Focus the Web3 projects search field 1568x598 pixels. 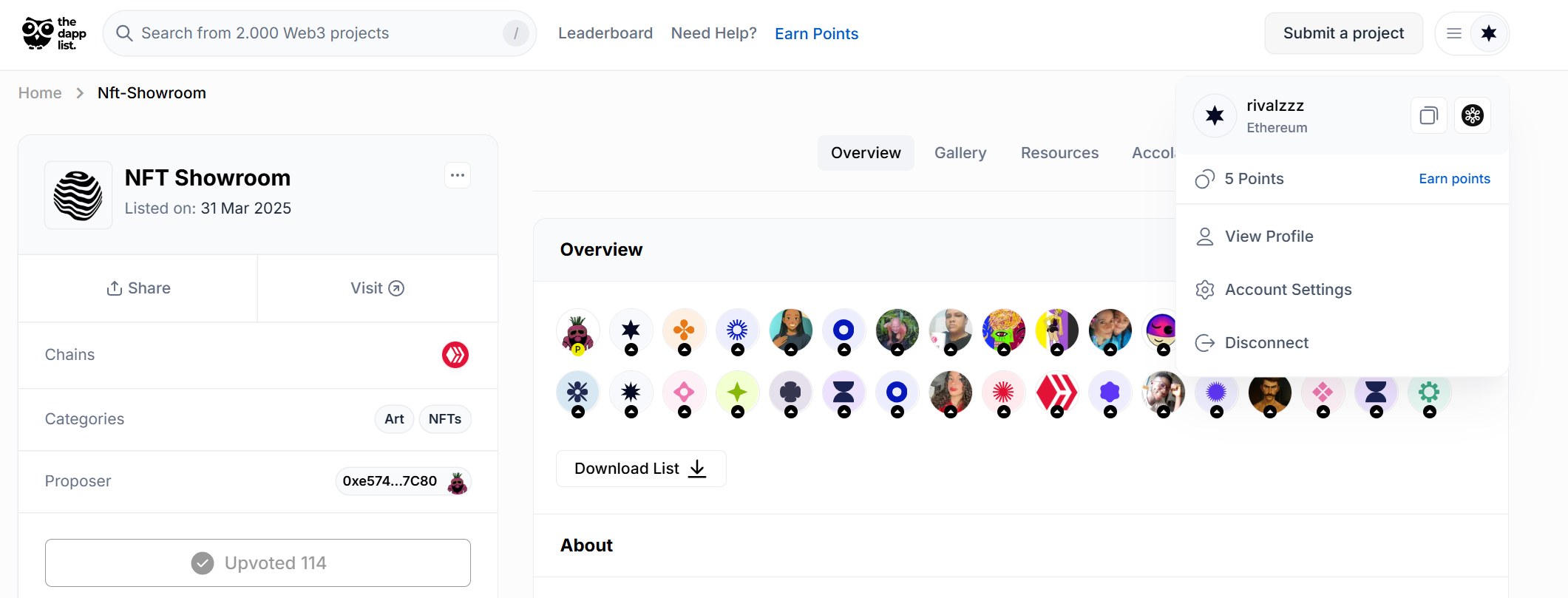(320, 33)
